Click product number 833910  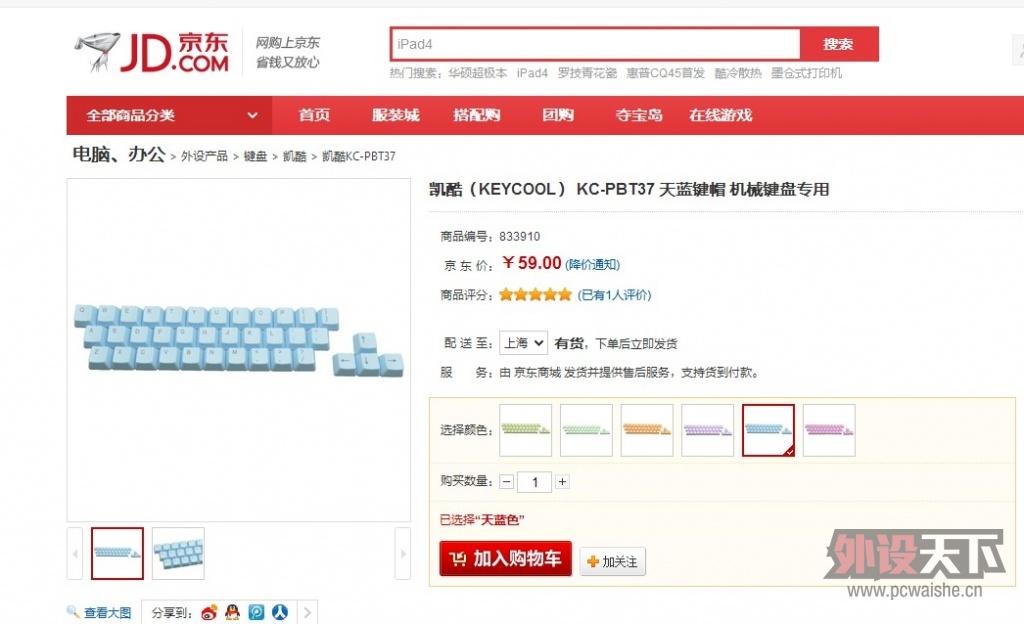(x=520, y=236)
